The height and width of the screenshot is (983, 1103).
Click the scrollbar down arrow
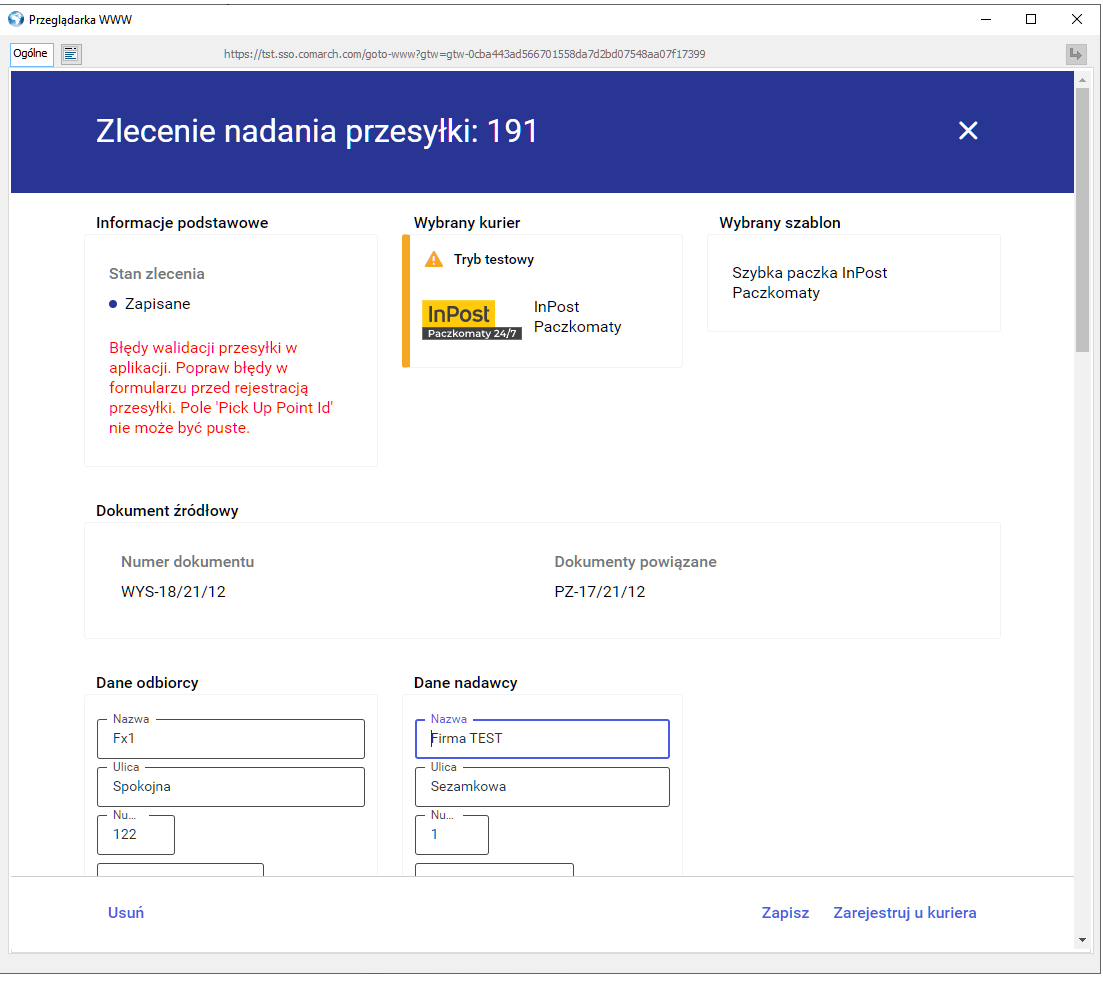point(1082,940)
